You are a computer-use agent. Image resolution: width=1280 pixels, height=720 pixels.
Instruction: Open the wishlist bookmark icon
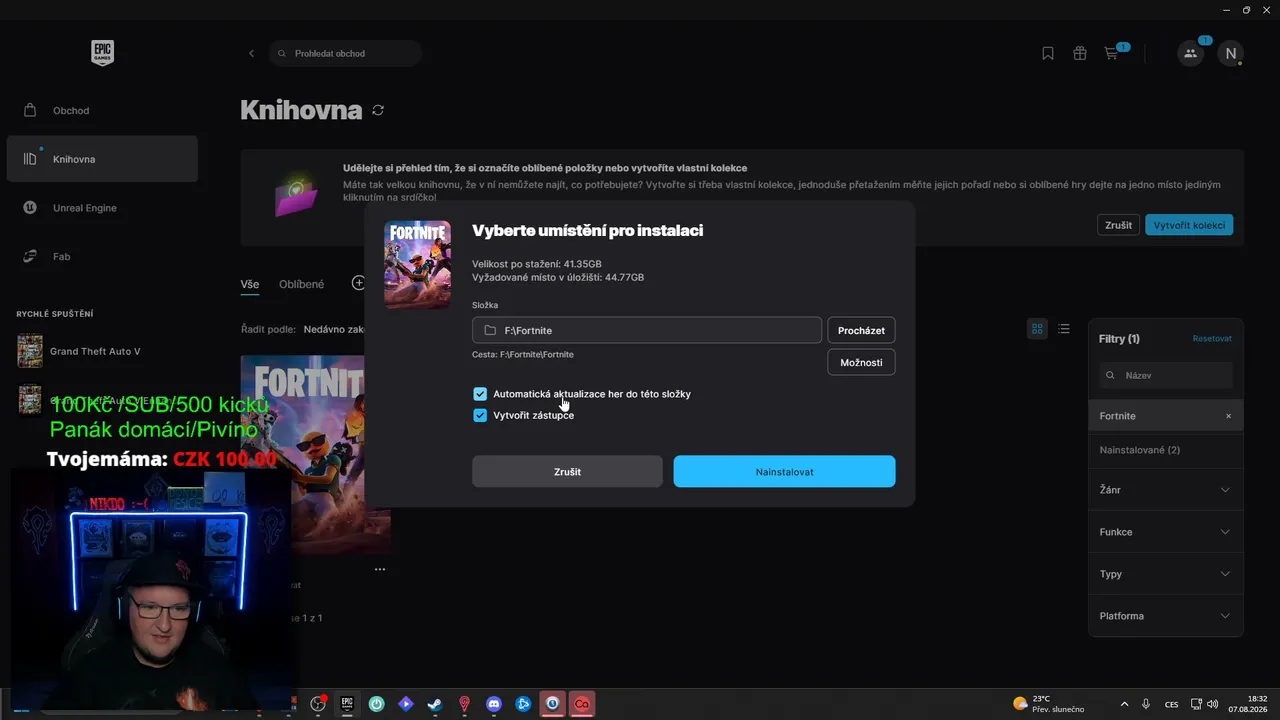click(x=1048, y=53)
